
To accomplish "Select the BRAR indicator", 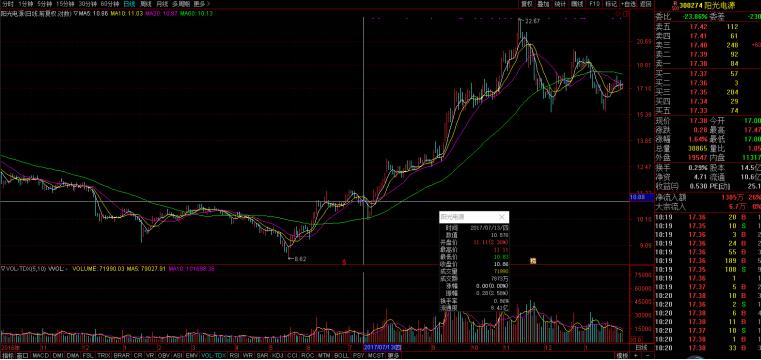I will coord(122,355).
